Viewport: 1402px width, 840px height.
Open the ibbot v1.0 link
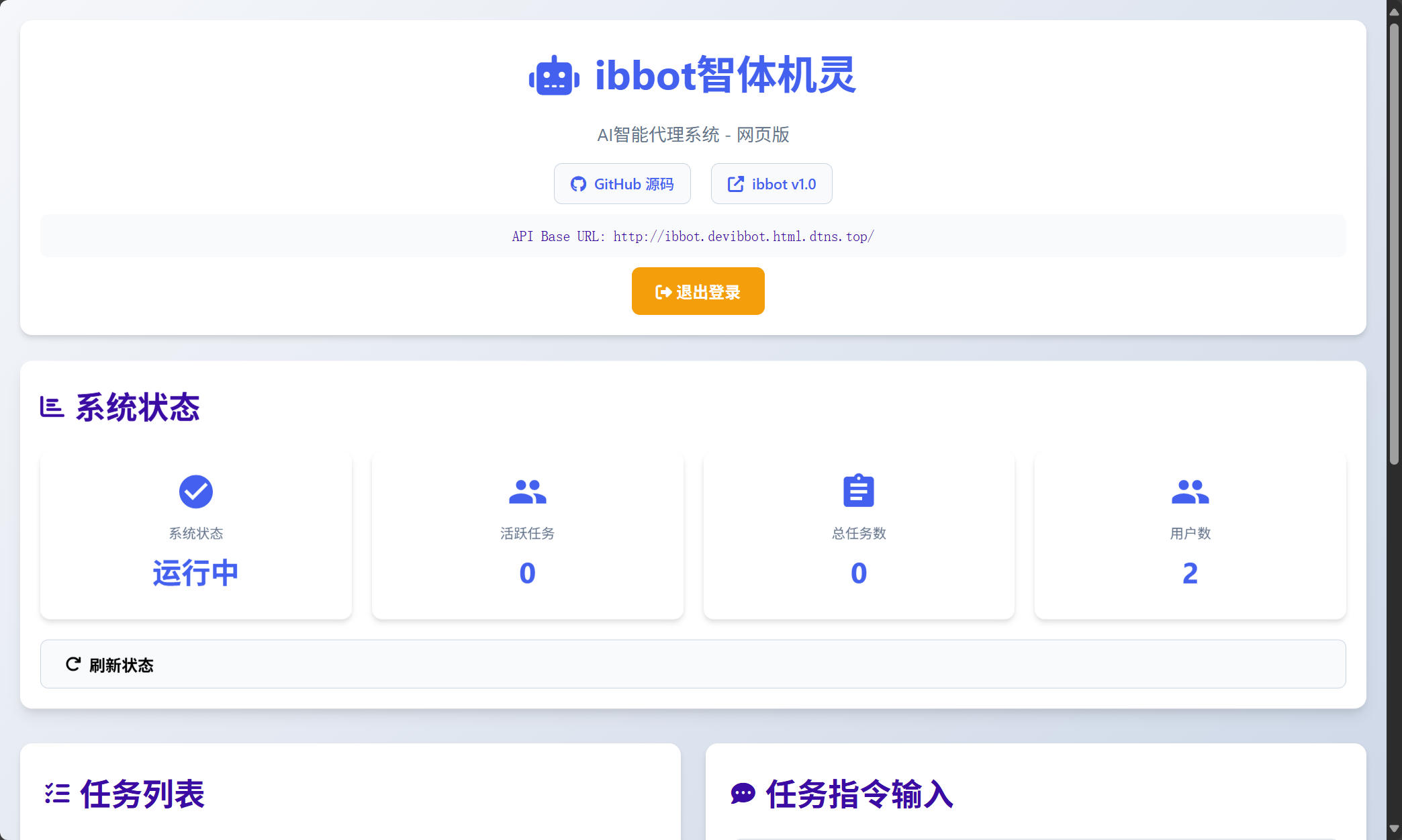click(772, 184)
